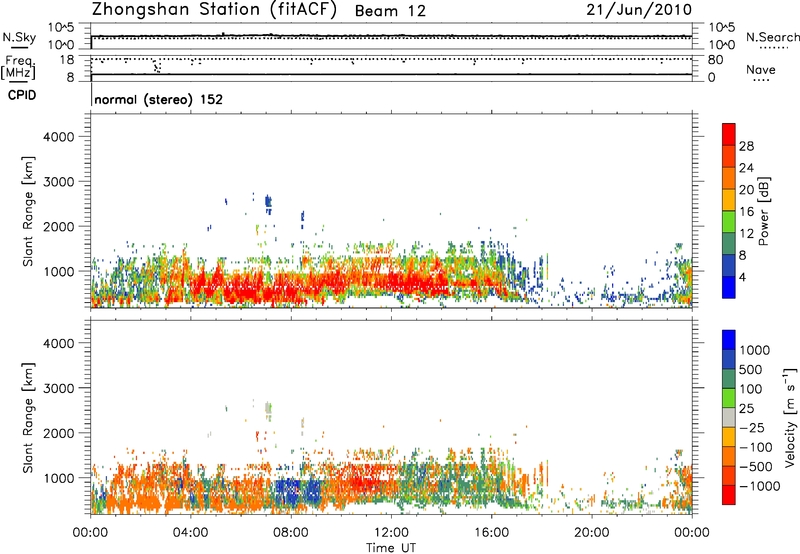The width and height of the screenshot is (800, 554).
Task: Click the '4' power colorbar value
Action: point(743,277)
